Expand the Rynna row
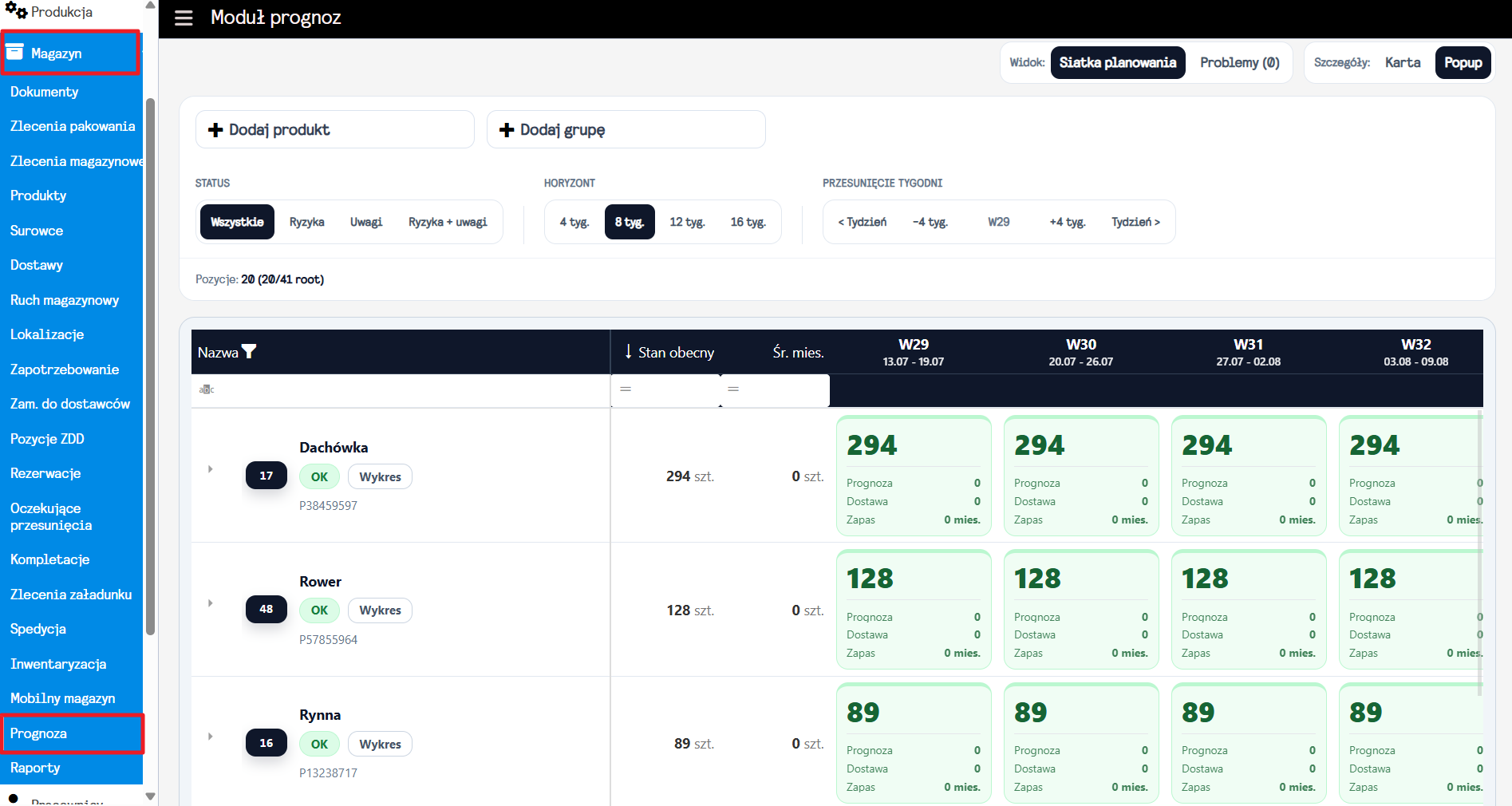The height and width of the screenshot is (806, 1512). tap(211, 737)
